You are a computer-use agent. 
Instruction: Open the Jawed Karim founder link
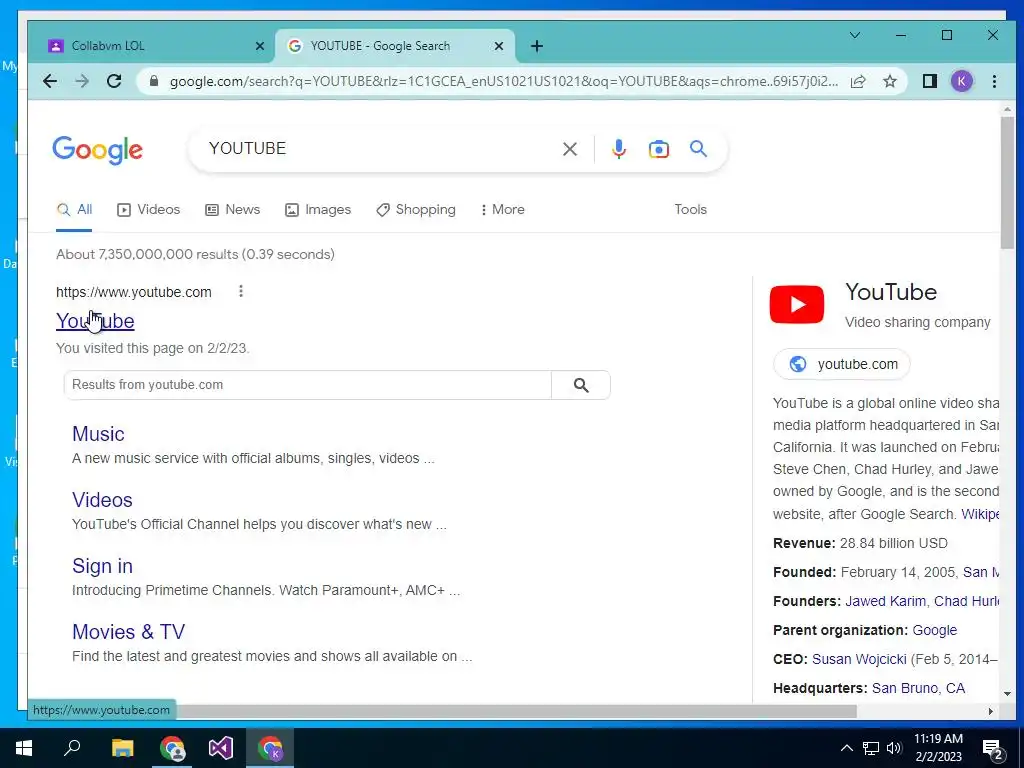[x=885, y=601]
